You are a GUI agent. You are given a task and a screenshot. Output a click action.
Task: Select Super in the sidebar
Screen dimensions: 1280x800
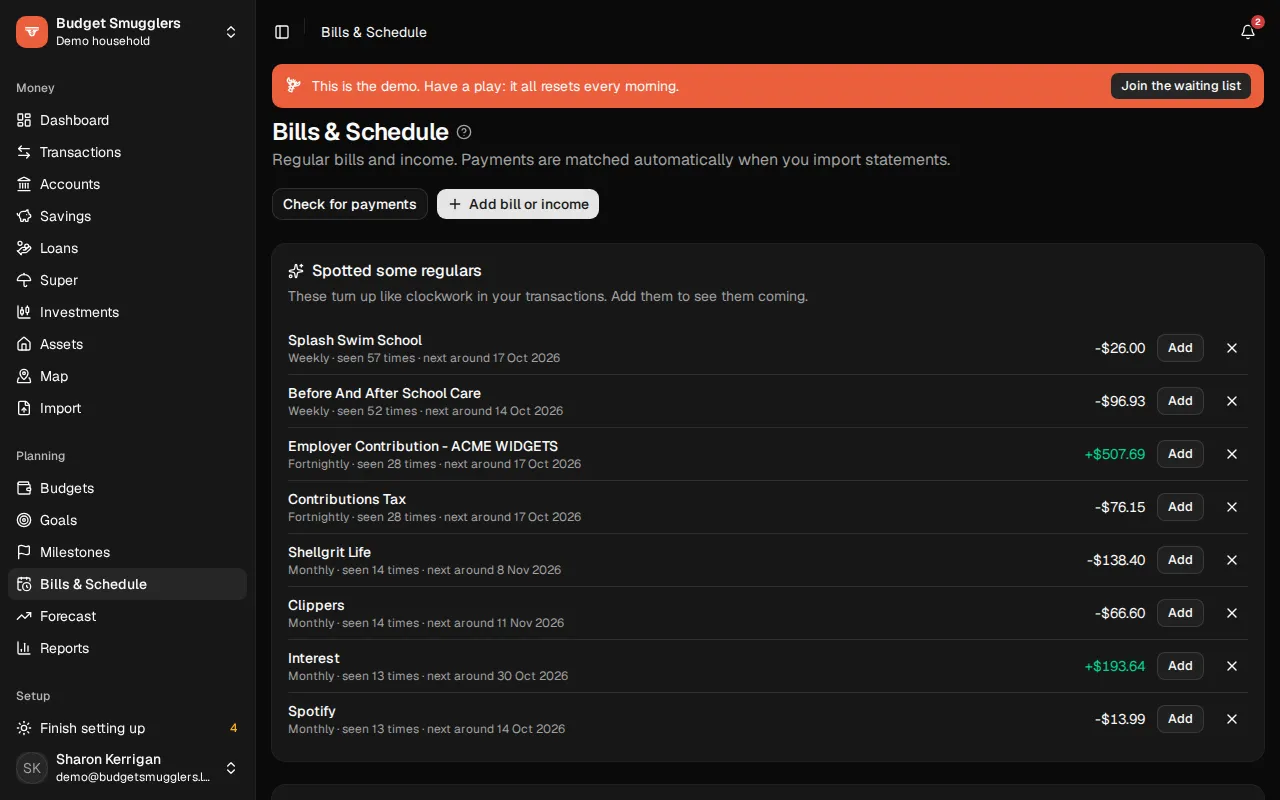tap(127, 280)
